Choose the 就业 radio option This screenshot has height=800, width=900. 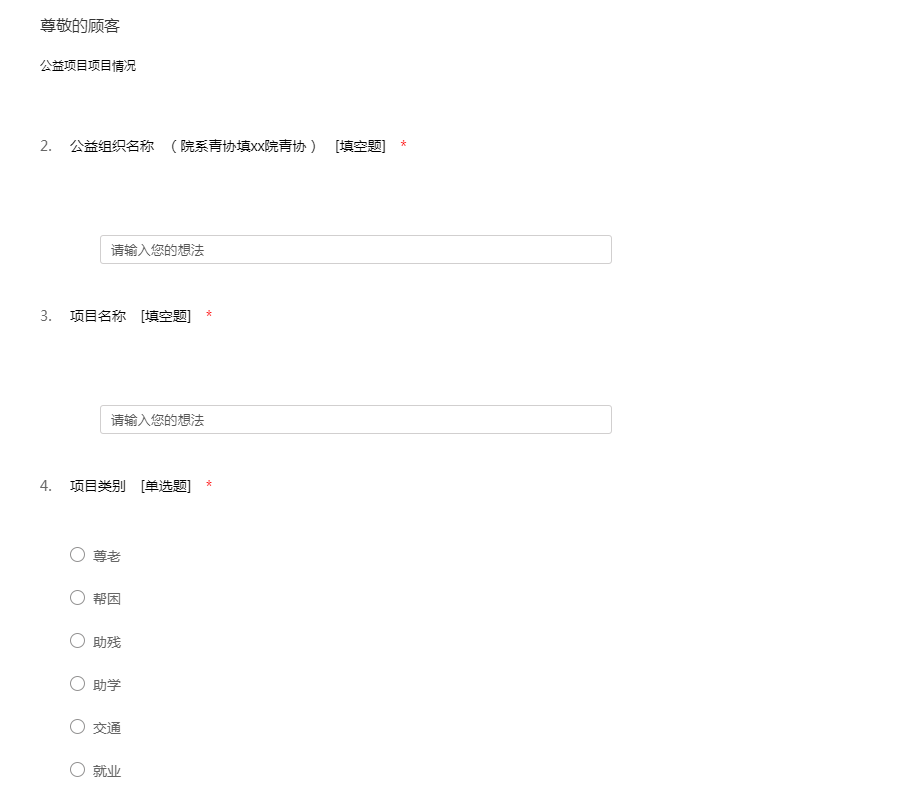(77, 770)
